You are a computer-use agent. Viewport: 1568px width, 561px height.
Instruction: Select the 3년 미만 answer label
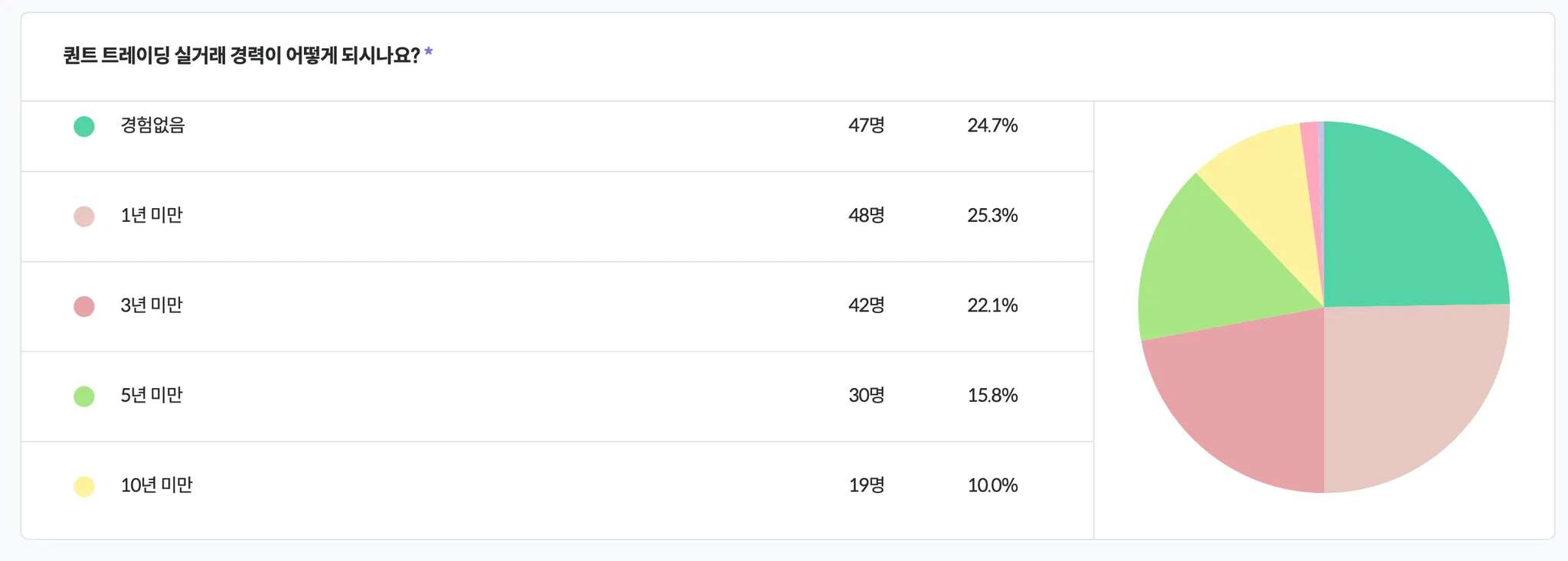152,305
